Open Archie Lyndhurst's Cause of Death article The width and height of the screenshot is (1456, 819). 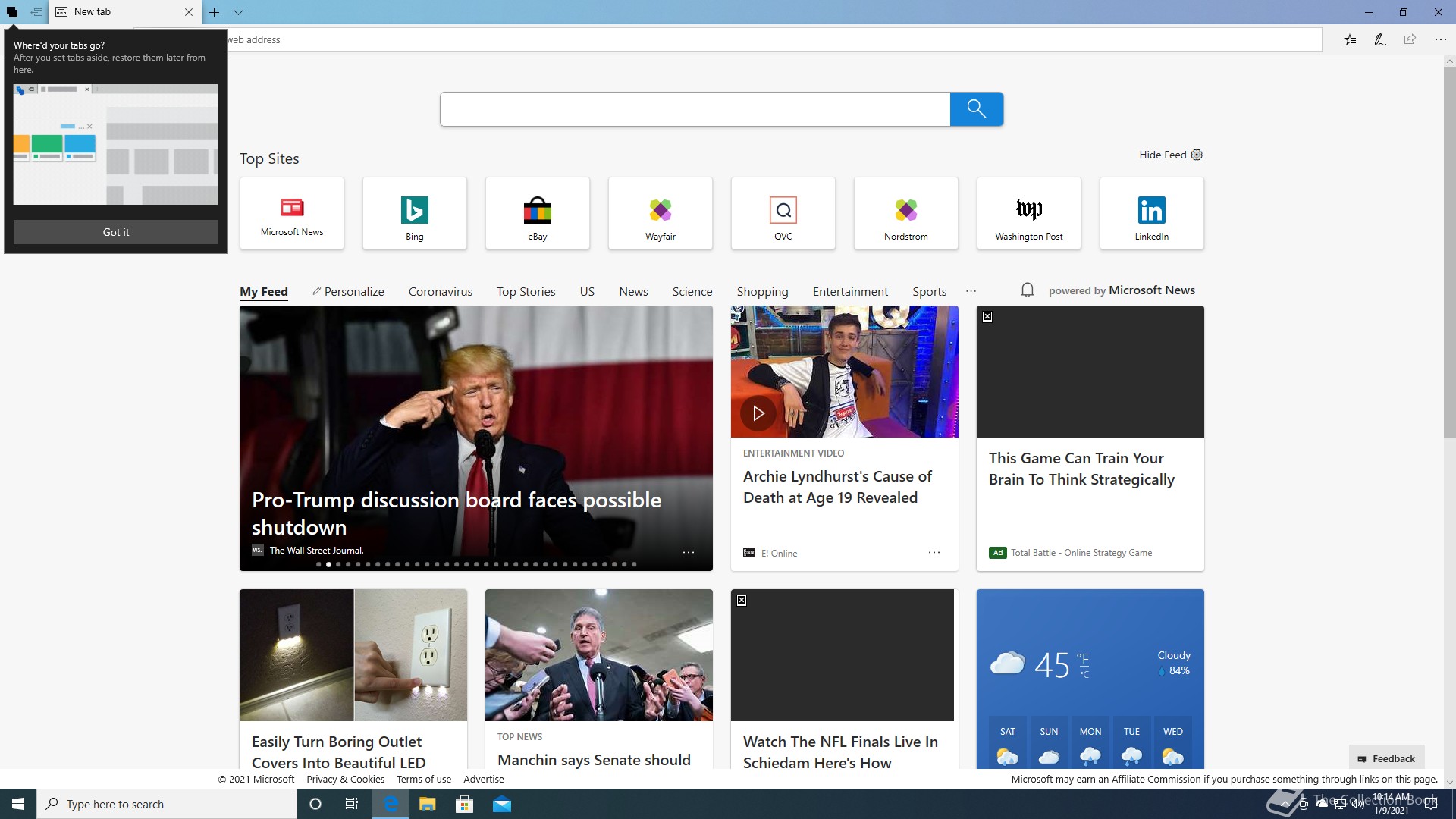pos(837,487)
